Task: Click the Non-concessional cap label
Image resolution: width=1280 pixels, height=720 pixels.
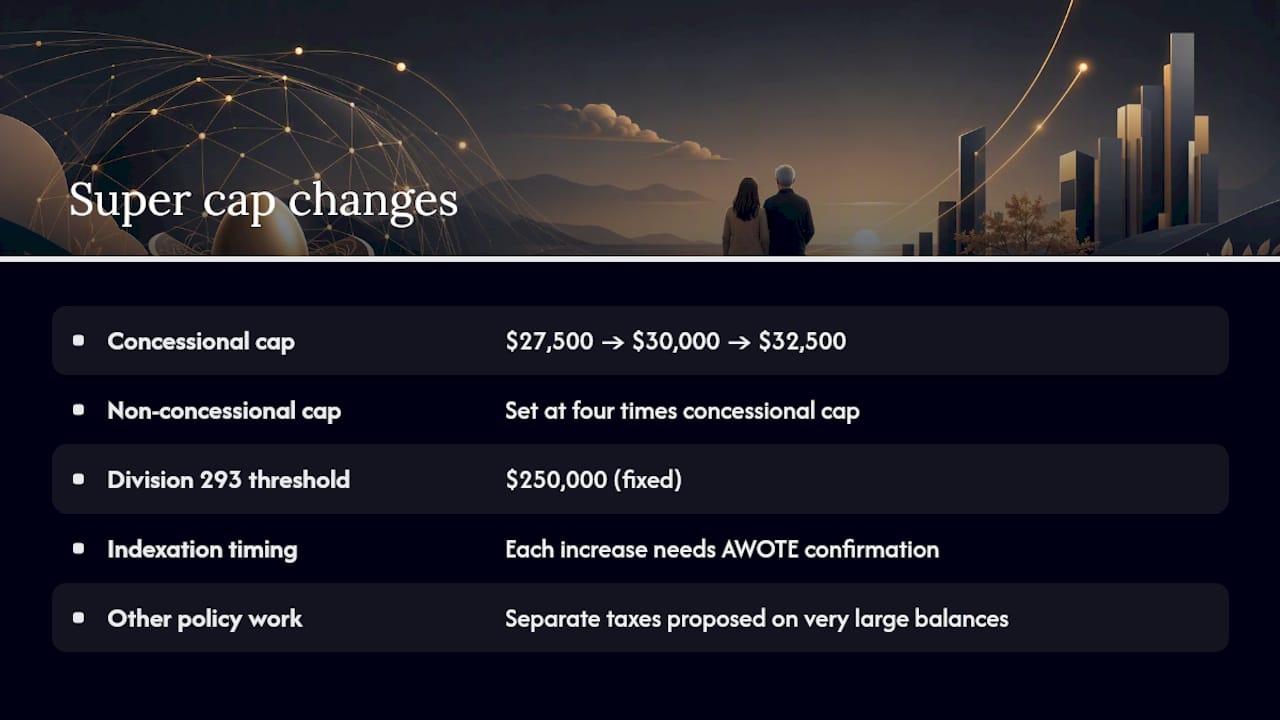Action: pyautogui.click(x=224, y=410)
